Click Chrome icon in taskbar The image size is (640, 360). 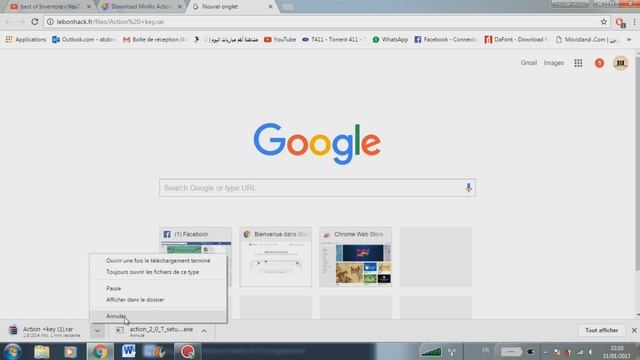(x=100, y=351)
